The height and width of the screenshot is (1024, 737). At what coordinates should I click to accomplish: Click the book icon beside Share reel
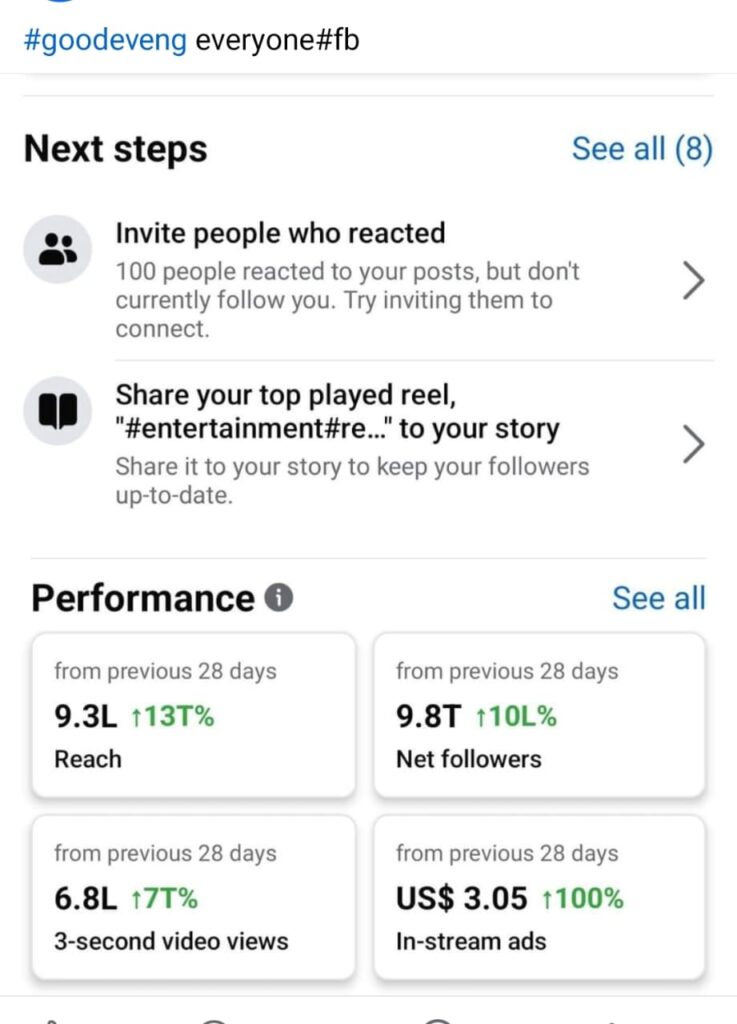tap(57, 411)
